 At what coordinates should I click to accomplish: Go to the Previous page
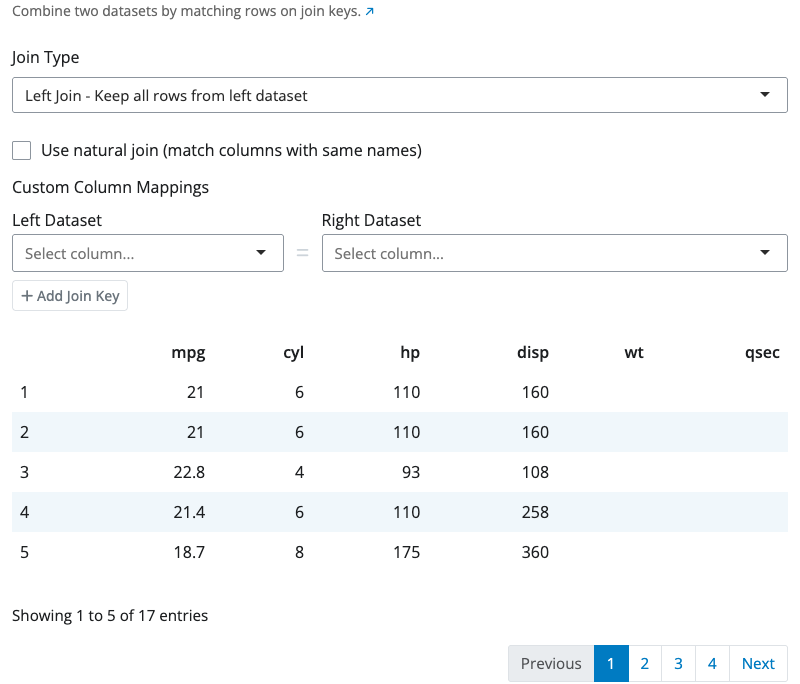[x=551, y=664]
